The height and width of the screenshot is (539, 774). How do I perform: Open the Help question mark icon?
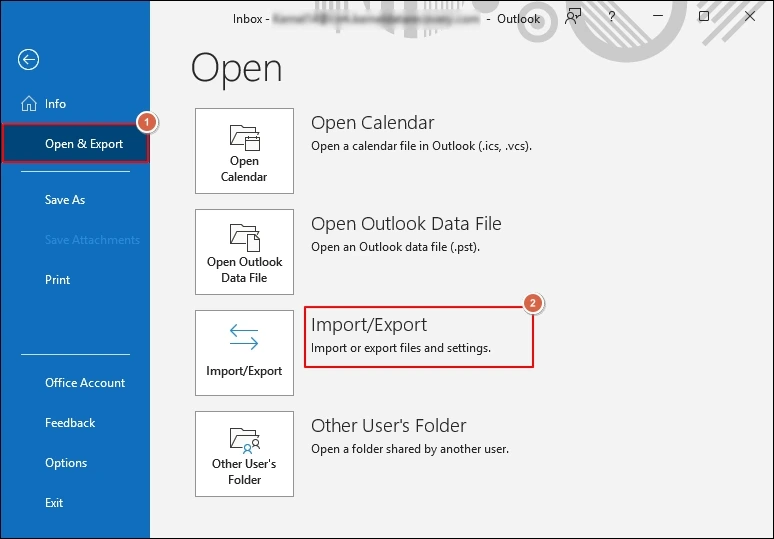tap(612, 17)
